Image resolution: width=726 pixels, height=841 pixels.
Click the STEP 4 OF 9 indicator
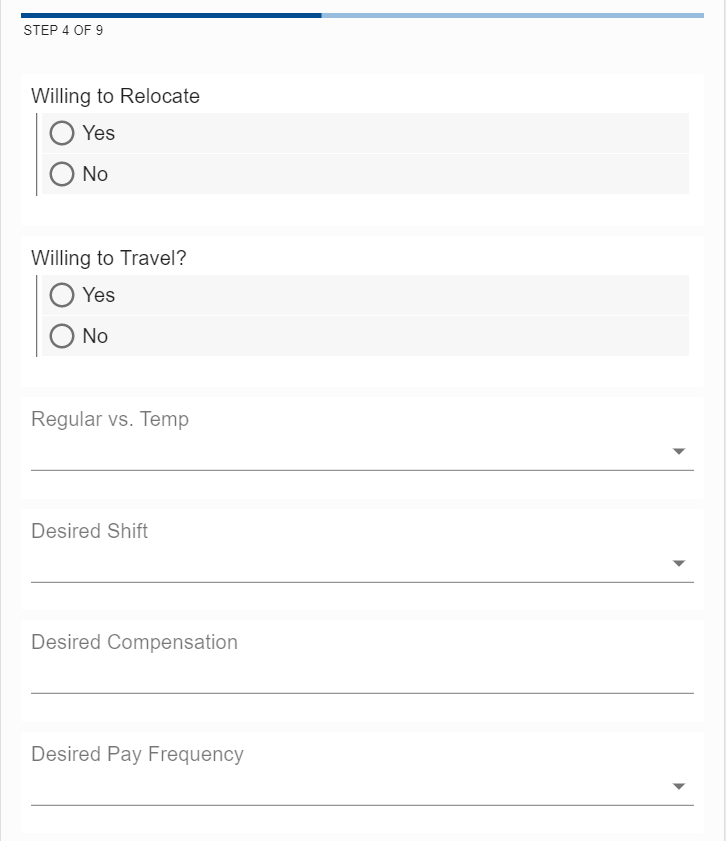[63, 31]
